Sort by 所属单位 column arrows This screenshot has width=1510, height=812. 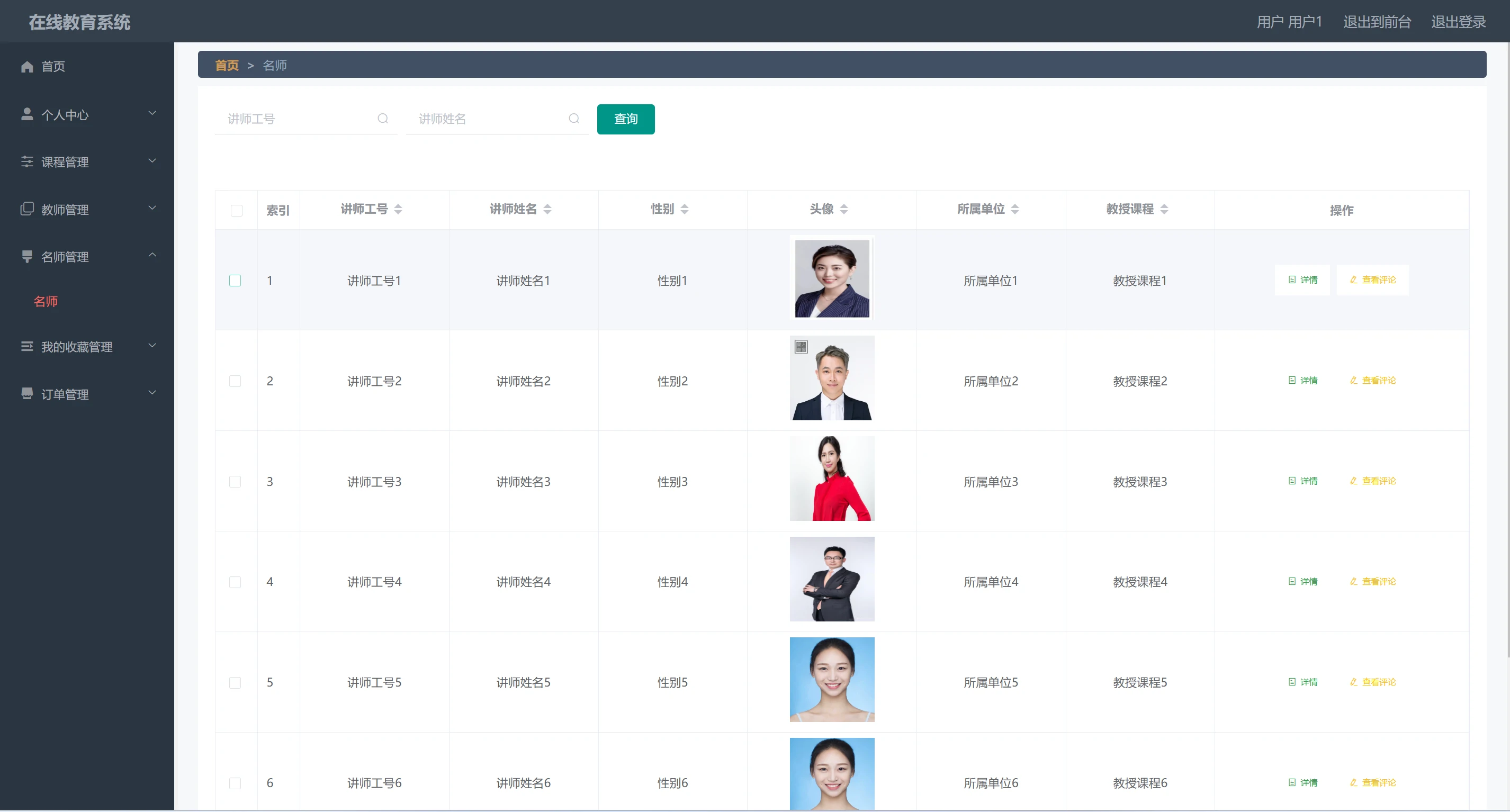tap(1014, 209)
